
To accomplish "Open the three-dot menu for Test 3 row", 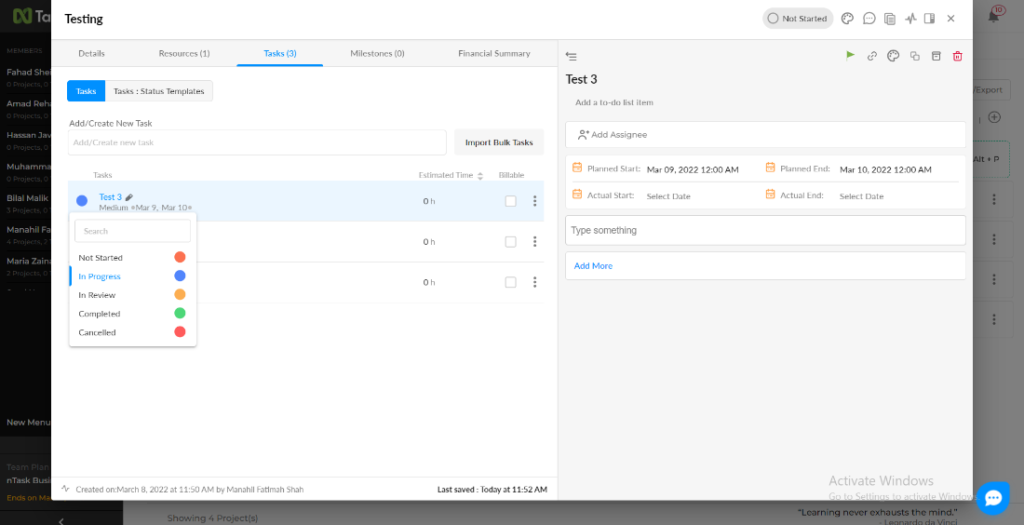I will point(535,201).
